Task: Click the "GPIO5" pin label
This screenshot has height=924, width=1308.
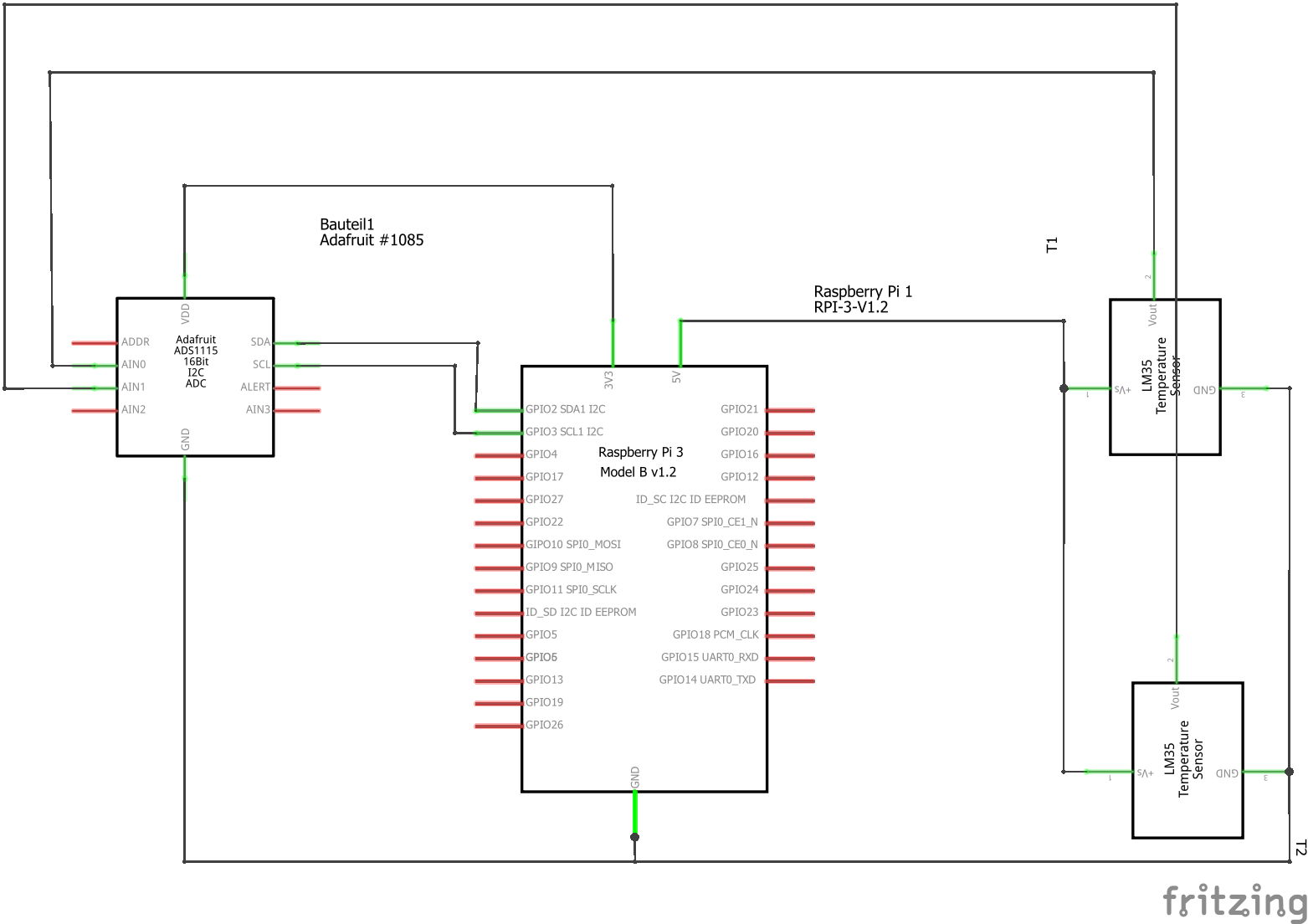Action: (x=541, y=635)
